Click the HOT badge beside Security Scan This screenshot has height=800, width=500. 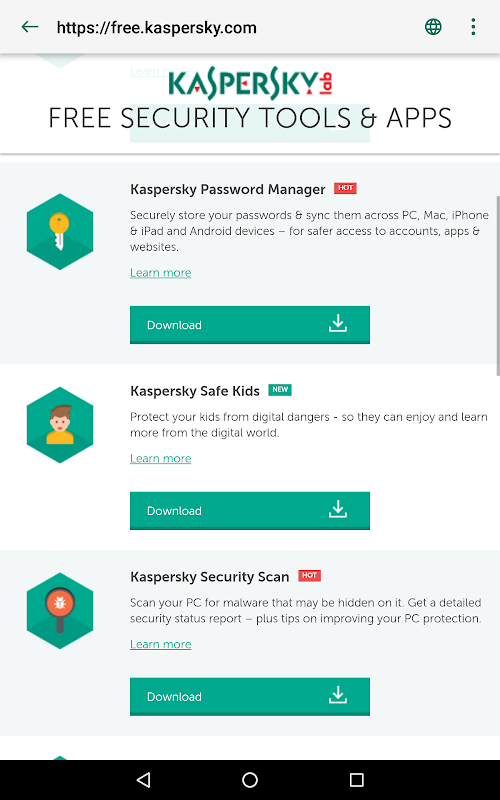[309, 576]
